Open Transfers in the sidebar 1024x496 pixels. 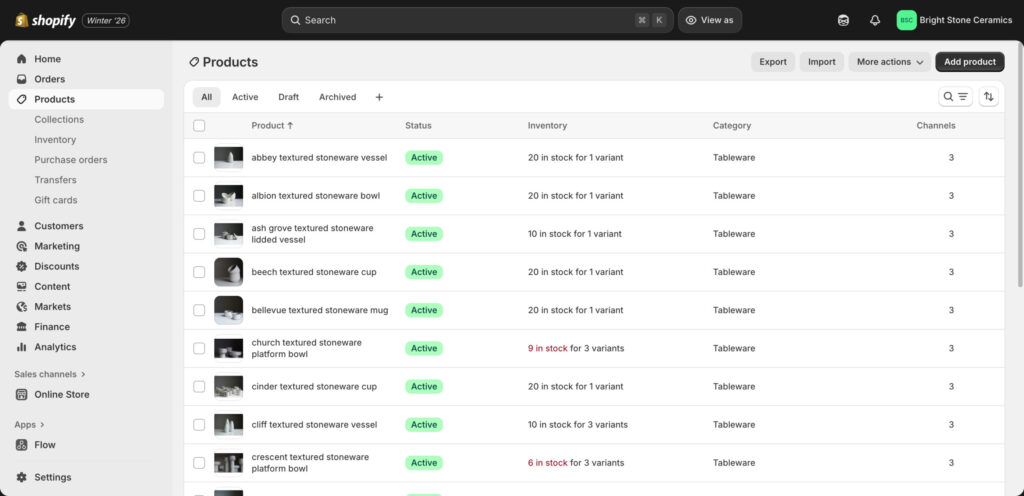[x=56, y=180]
